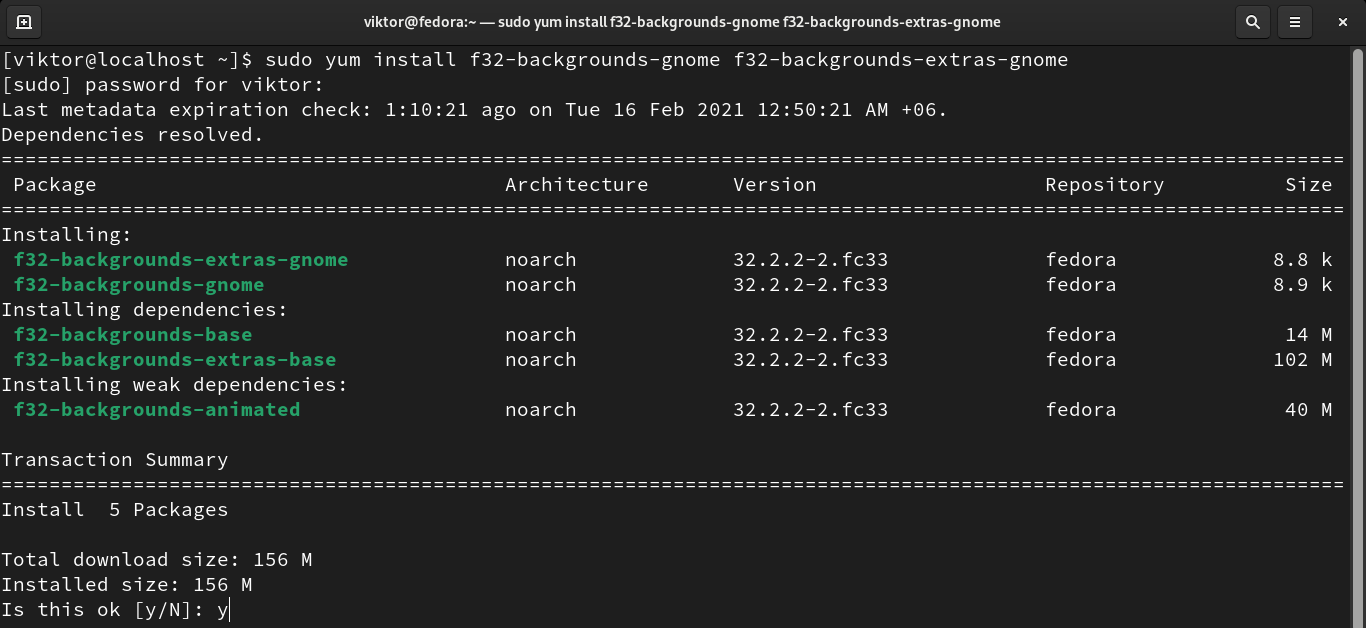Click the f32-backgrounds-animated package name
1366x628 pixels.
pyautogui.click(x=157, y=410)
